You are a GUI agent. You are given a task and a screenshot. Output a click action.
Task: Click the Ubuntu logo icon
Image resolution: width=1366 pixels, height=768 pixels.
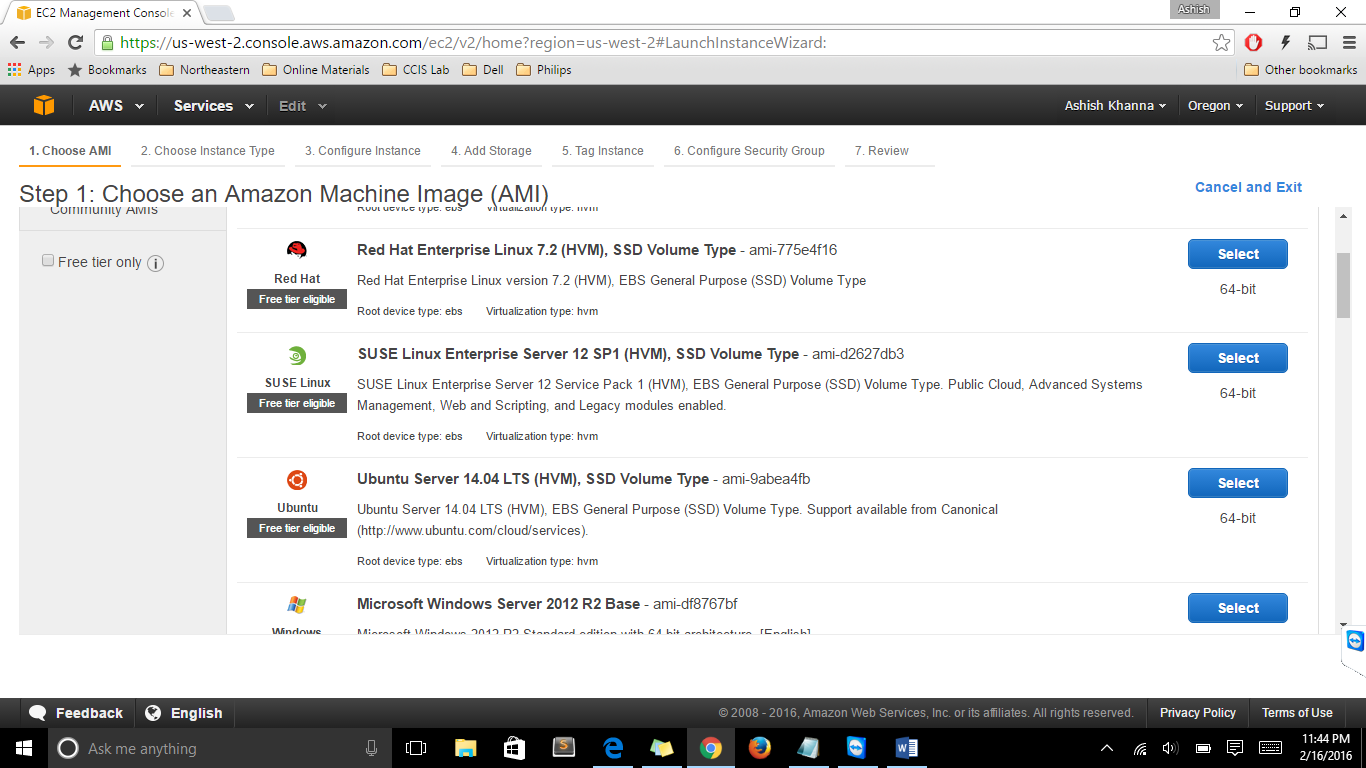(x=297, y=480)
